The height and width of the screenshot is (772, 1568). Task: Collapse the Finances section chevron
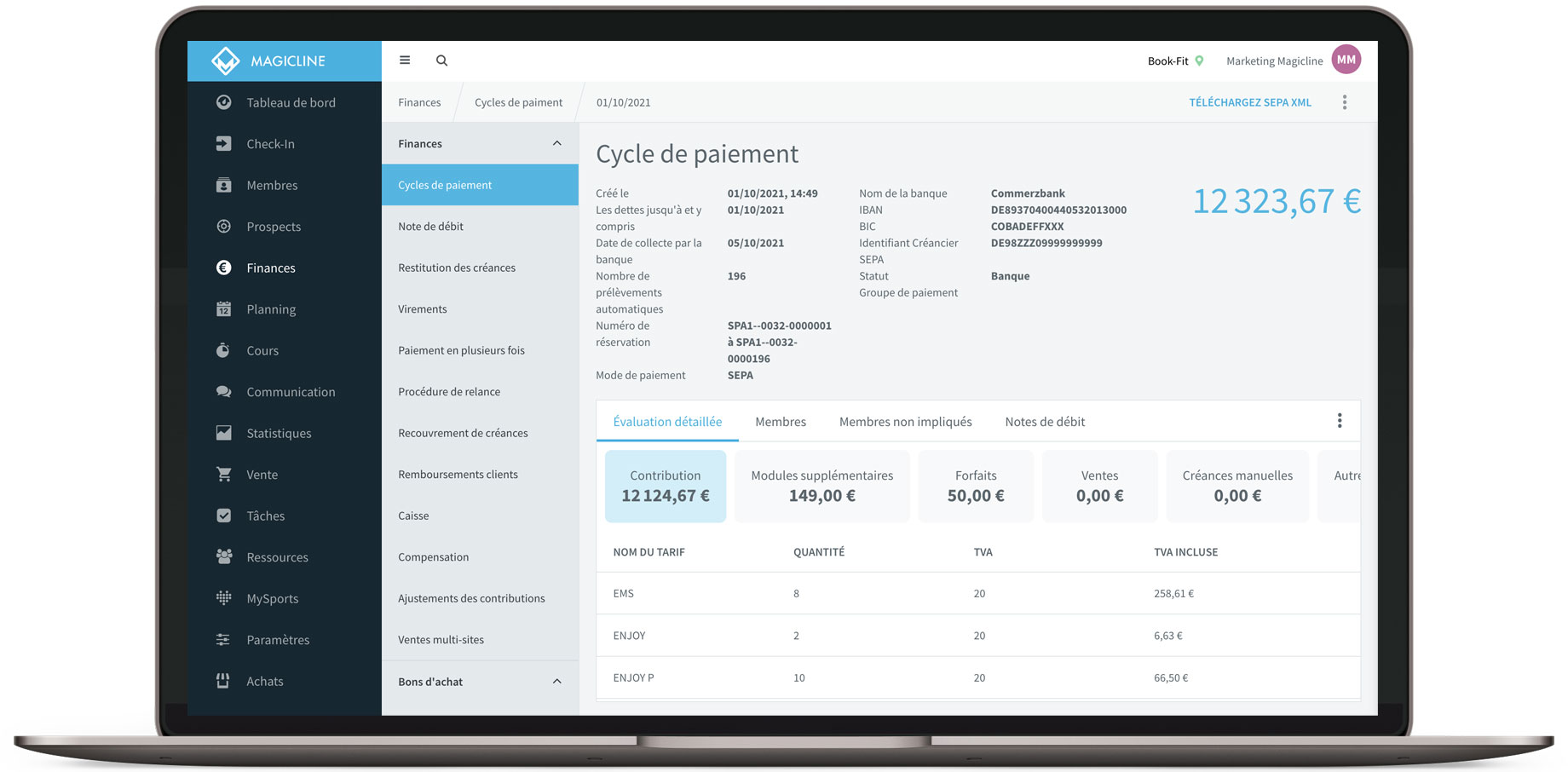click(557, 143)
